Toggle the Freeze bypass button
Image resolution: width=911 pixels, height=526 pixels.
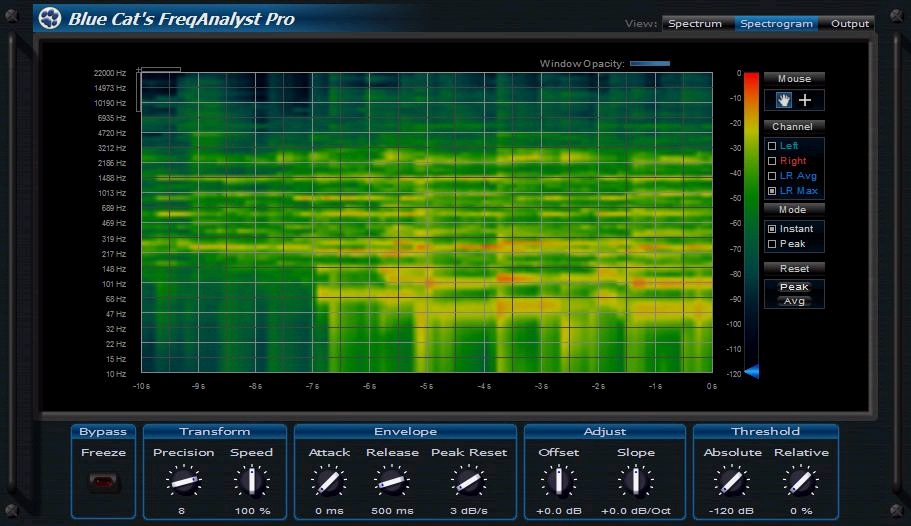click(x=103, y=482)
